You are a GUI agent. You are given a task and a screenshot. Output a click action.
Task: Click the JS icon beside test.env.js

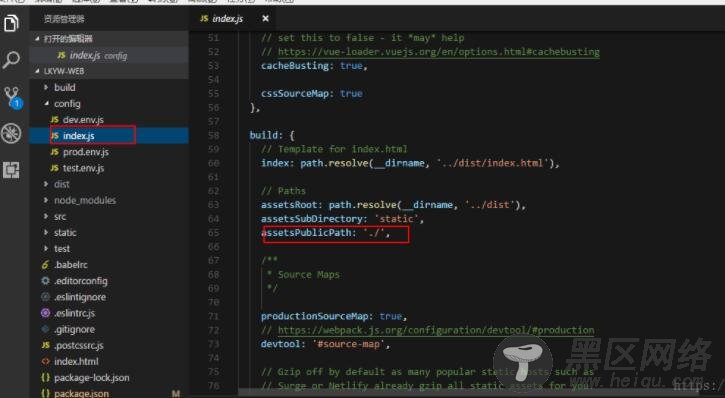click(55, 168)
